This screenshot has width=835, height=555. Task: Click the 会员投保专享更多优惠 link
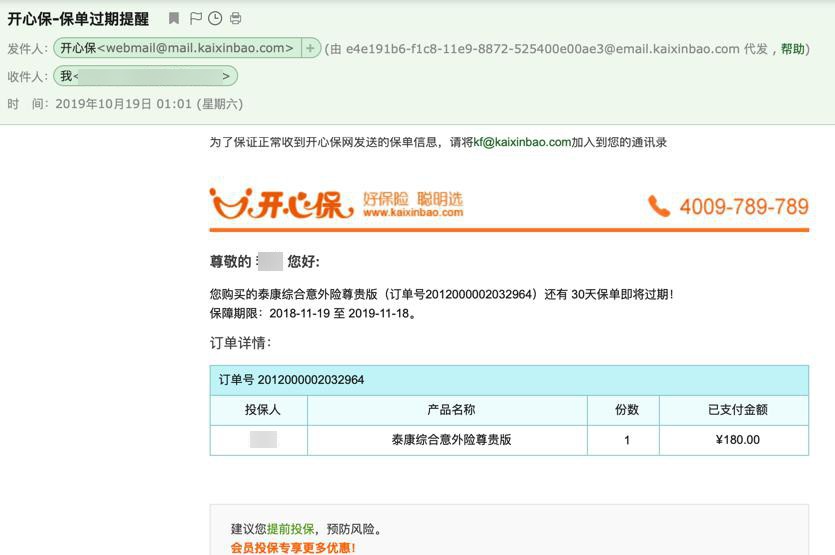pos(293,548)
